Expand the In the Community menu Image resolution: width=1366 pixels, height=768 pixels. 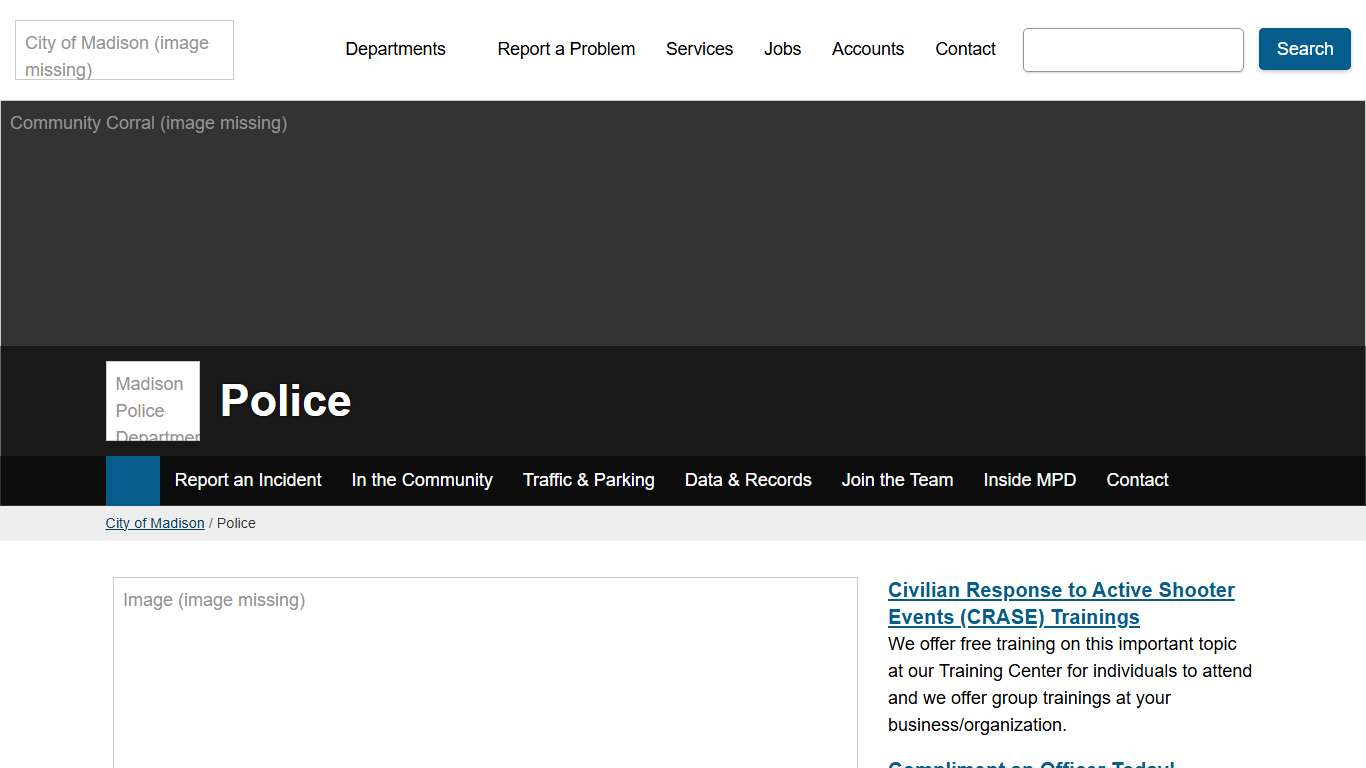422,480
